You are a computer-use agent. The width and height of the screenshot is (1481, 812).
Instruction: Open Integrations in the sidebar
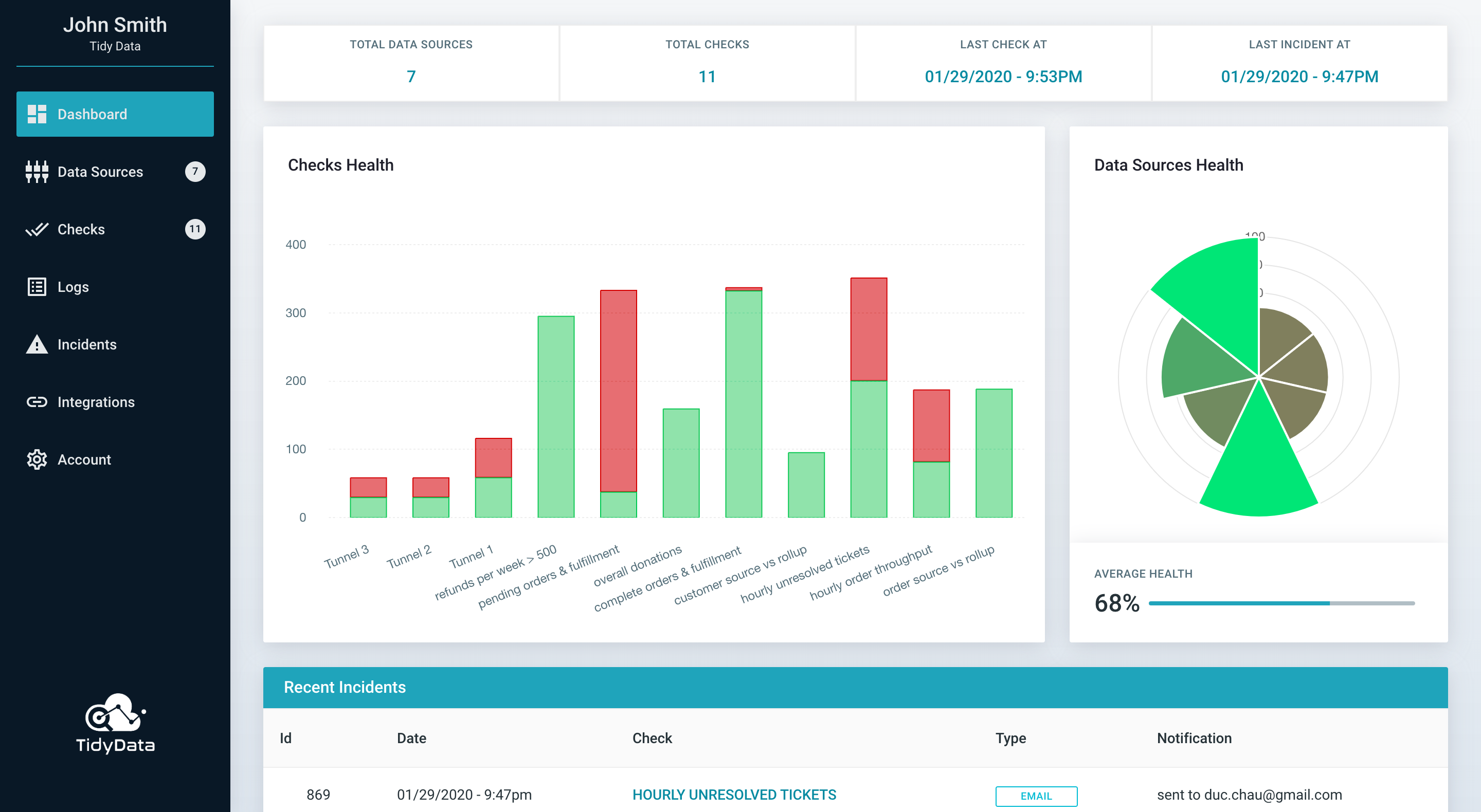click(115, 402)
